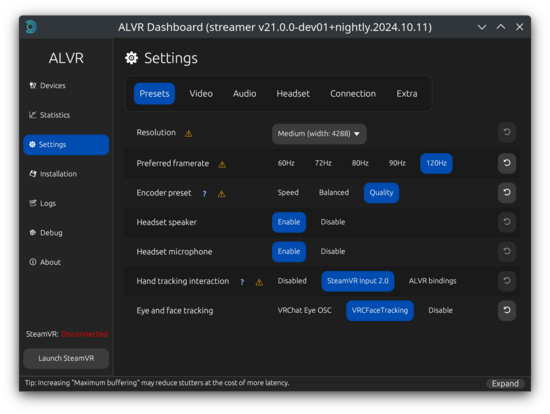Open the Statistics sidebar page
Viewport: 550px width, 414px height.
click(x=49, y=115)
